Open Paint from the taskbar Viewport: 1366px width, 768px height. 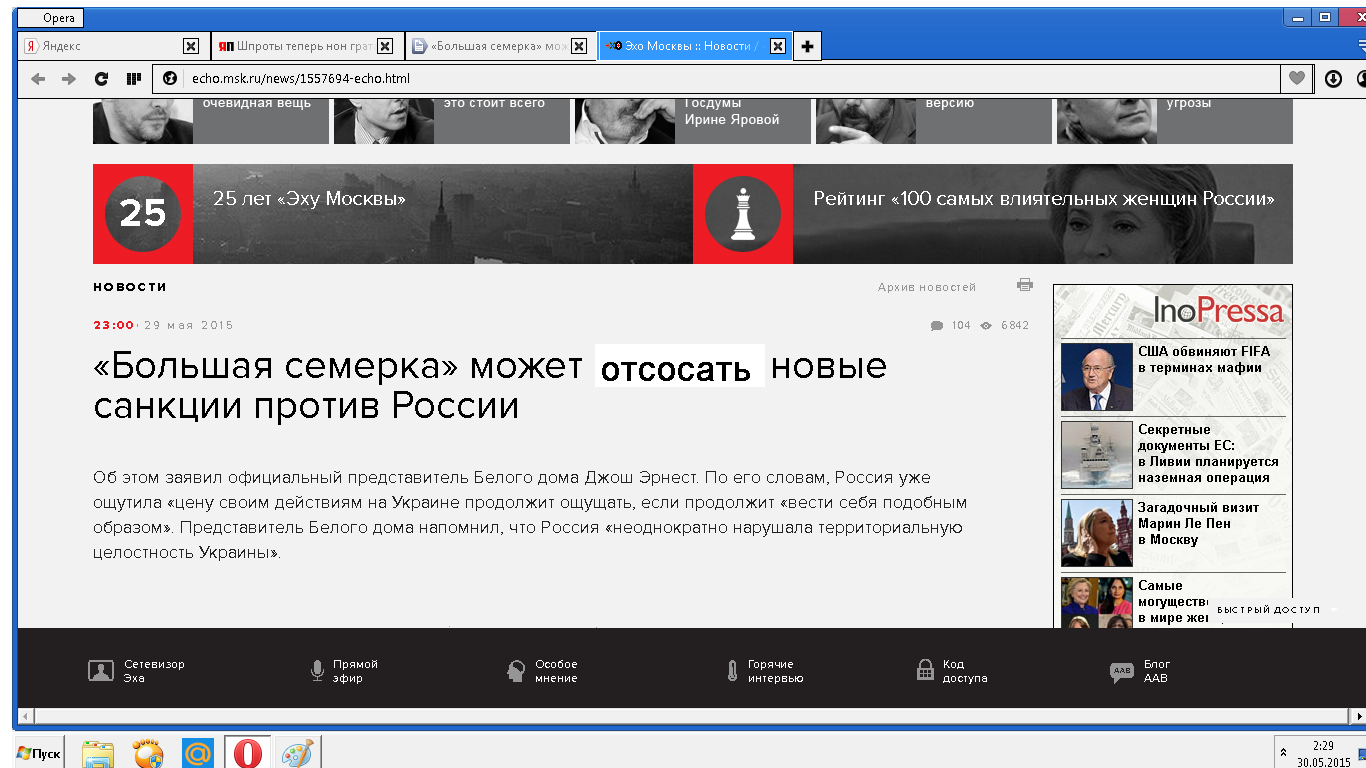click(296, 753)
